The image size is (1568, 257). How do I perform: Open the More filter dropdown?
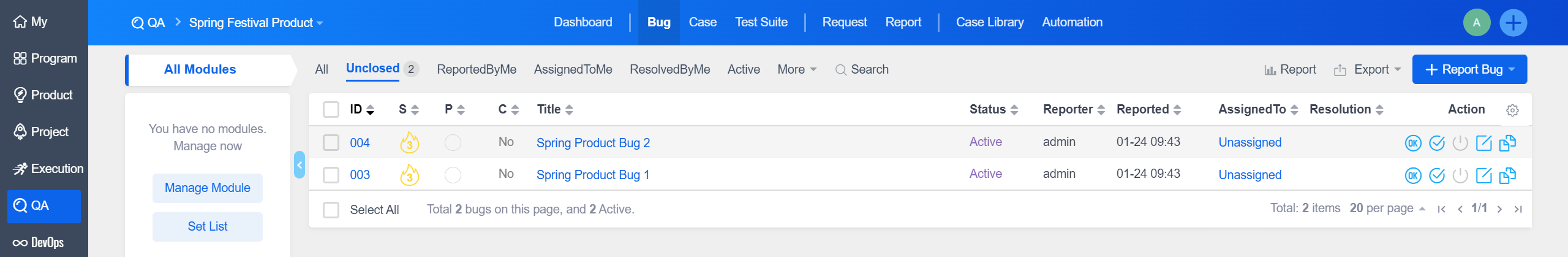point(796,69)
